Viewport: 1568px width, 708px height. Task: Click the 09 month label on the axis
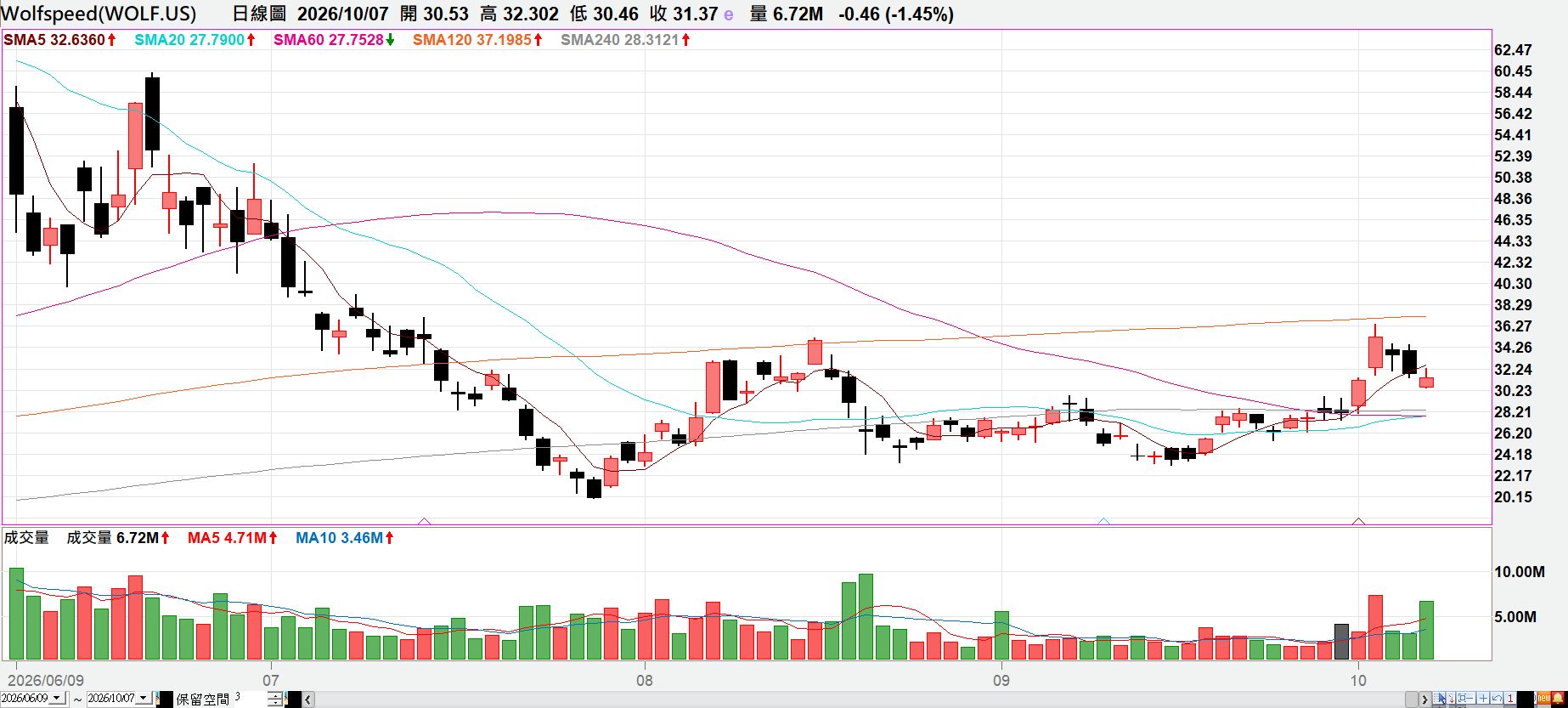(1001, 681)
